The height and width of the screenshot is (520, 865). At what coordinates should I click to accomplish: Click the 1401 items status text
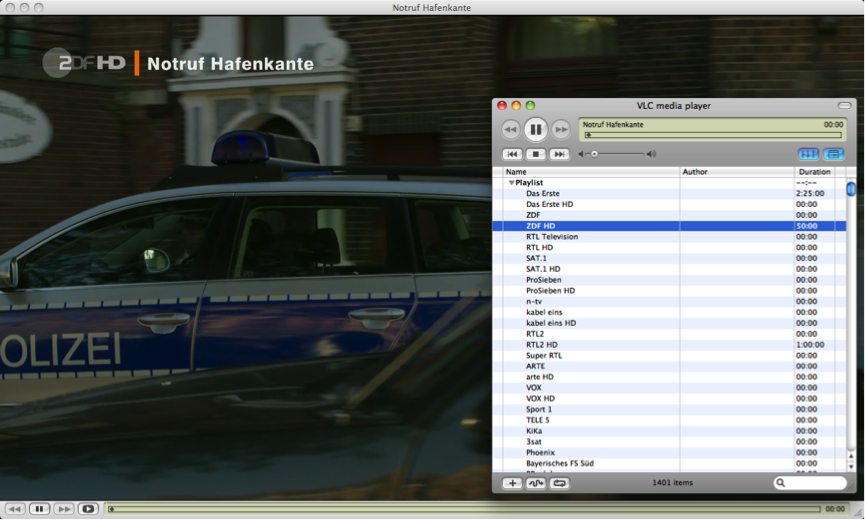point(672,483)
